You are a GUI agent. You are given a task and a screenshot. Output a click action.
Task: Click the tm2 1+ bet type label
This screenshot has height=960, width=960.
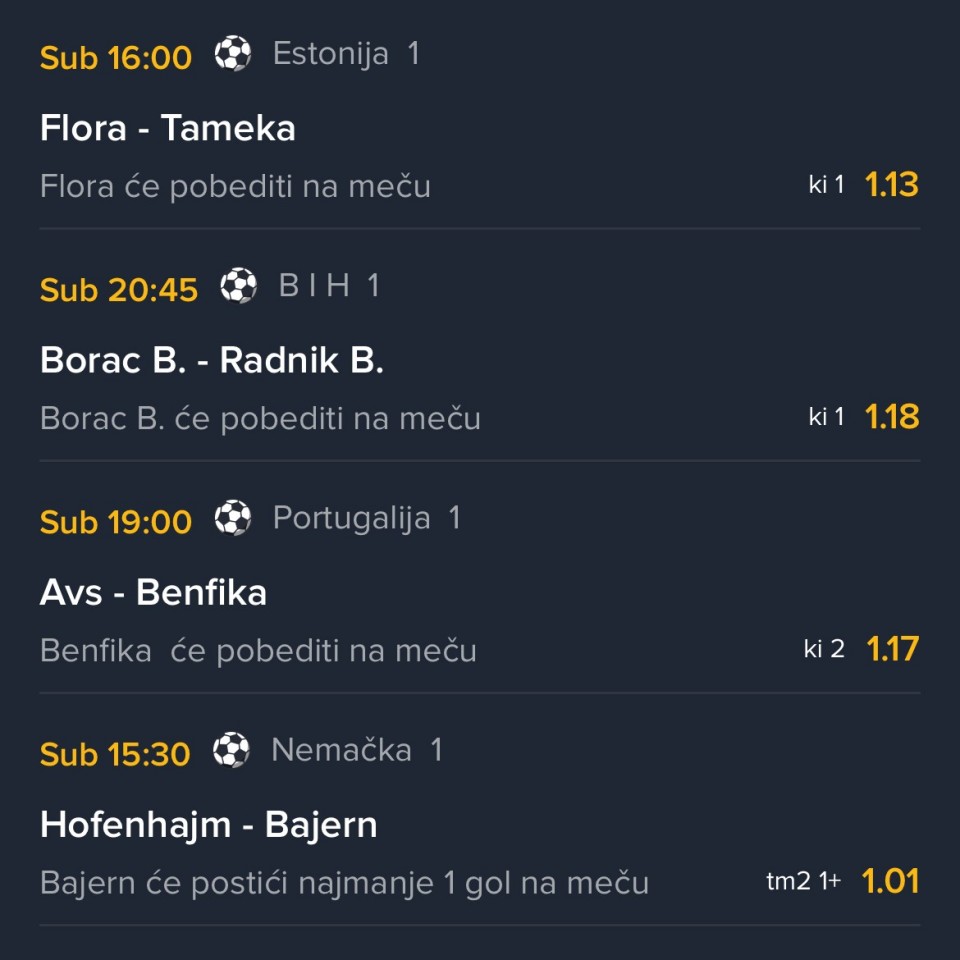pyautogui.click(x=803, y=881)
